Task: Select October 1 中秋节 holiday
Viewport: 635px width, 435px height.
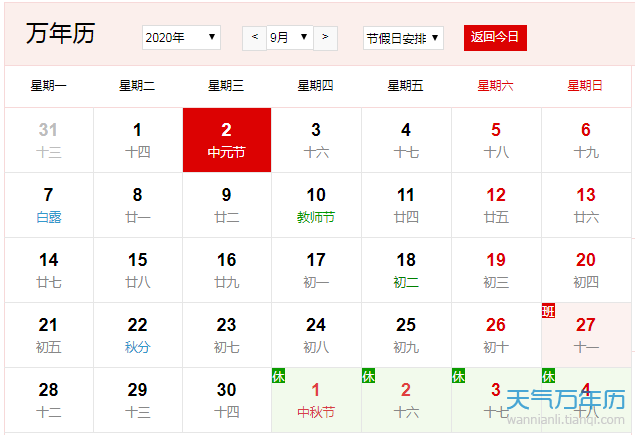Action: tap(316, 400)
